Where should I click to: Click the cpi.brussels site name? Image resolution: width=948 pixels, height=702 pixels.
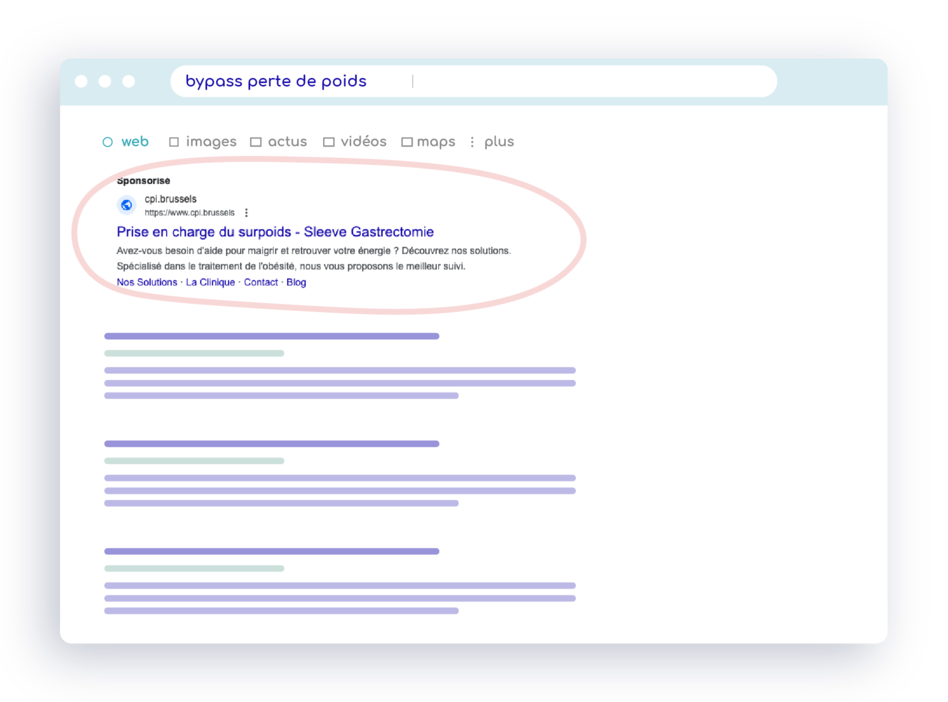pyautogui.click(x=171, y=199)
